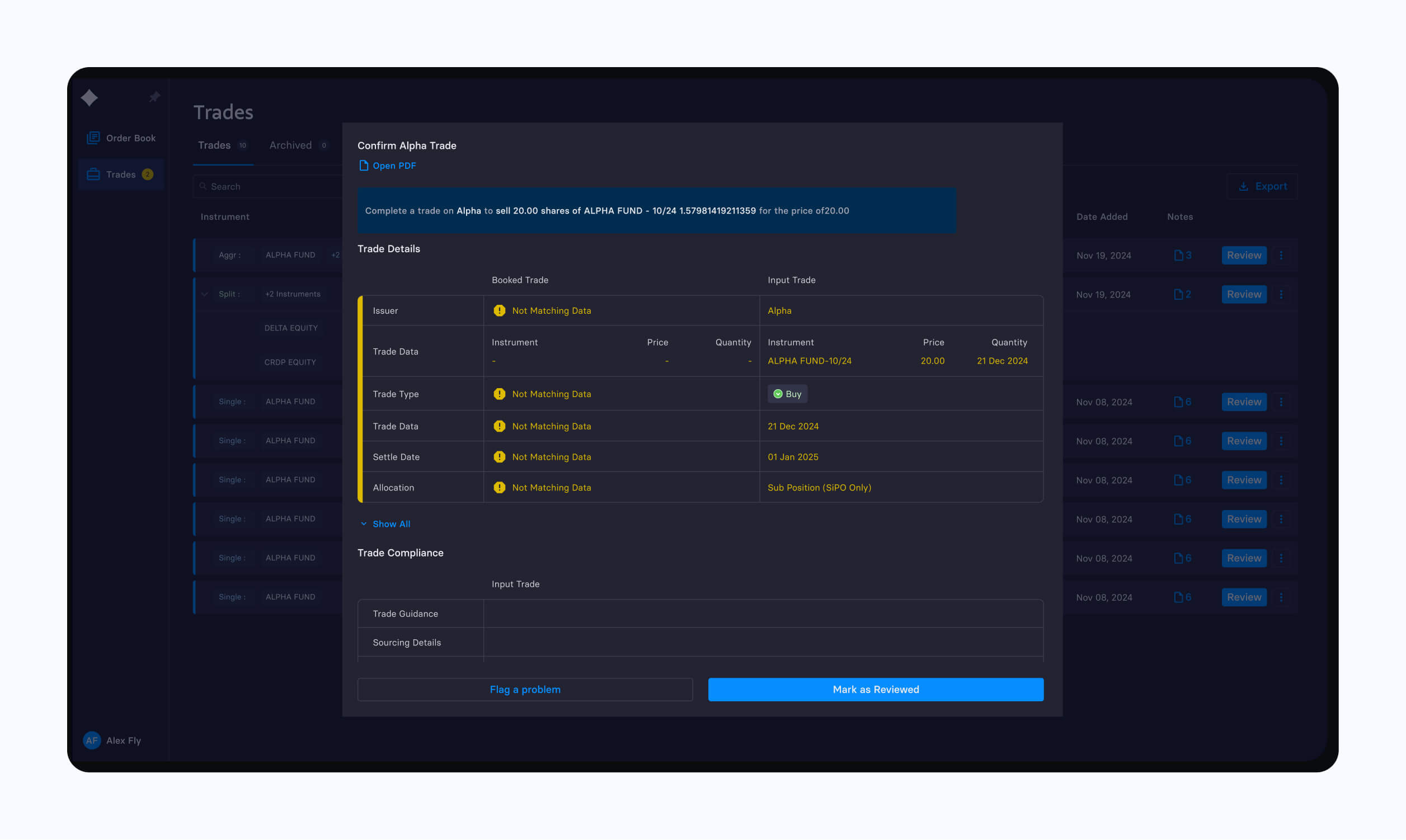The image size is (1406, 840).
Task: Open three-dot menu for Aggr trade row
Action: 1281,255
